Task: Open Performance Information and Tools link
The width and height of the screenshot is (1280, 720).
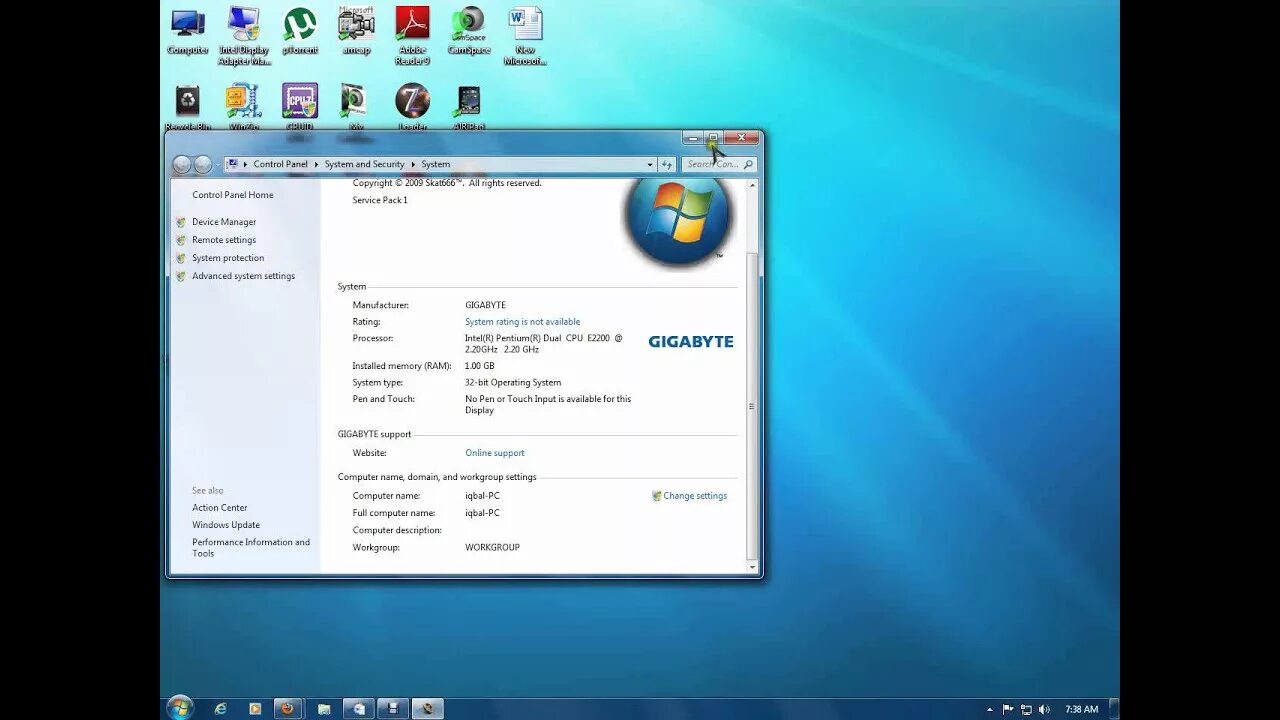Action: [x=251, y=548]
